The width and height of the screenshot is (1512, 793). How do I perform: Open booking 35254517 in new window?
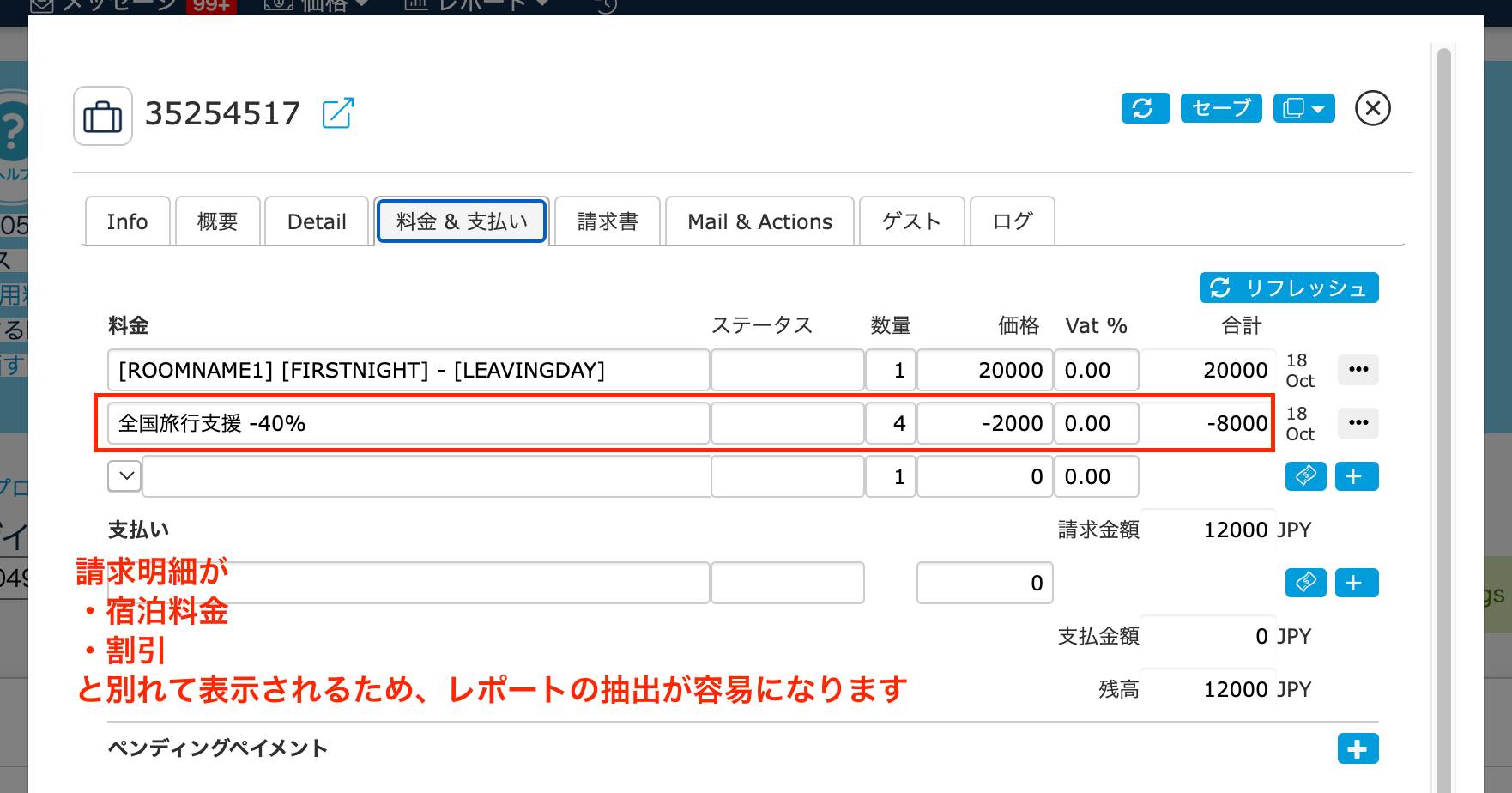[337, 113]
